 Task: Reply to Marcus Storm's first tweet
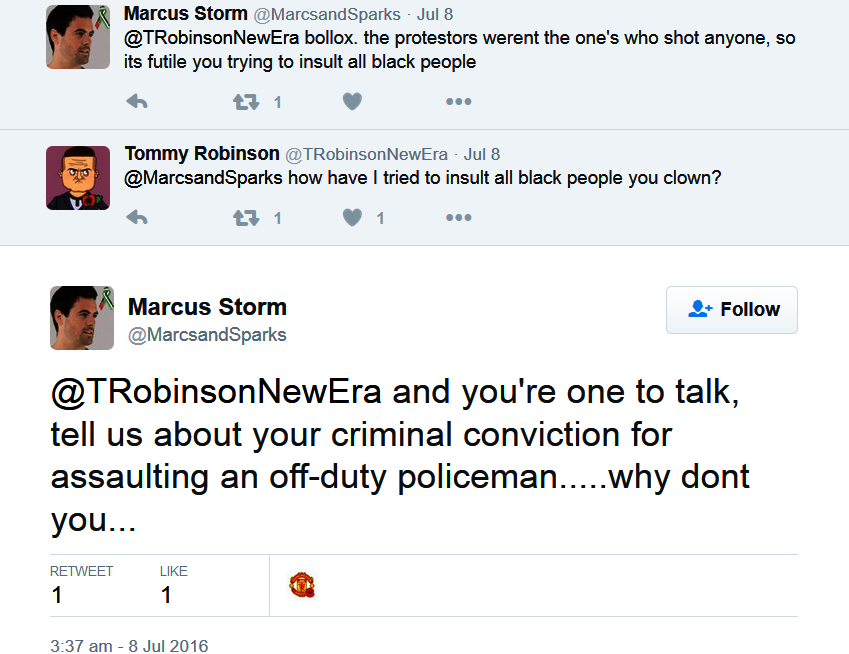coord(137,102)
